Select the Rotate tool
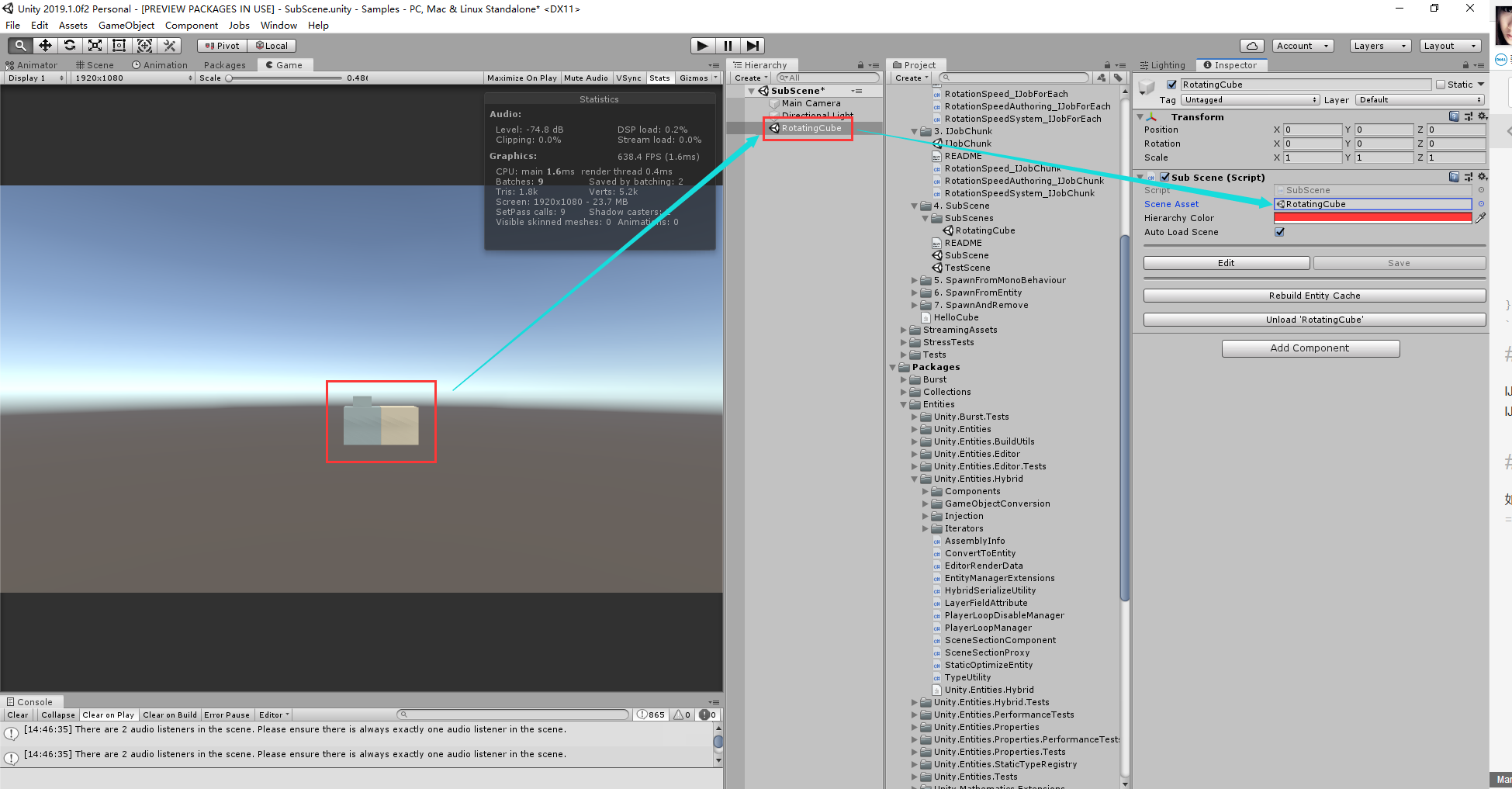This screenshot has height=789, width=1512. pyautogui.click(x=70, y=46)
